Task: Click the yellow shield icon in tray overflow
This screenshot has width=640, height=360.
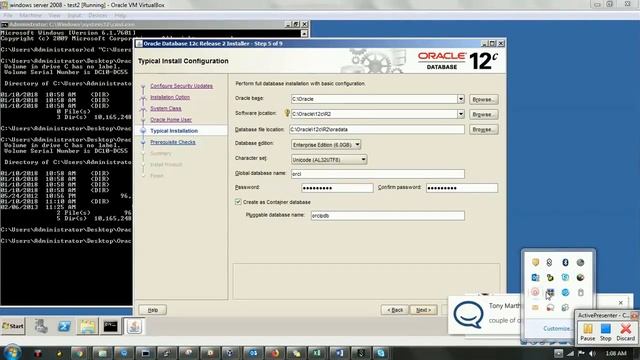Action: (x=535, y=262)
